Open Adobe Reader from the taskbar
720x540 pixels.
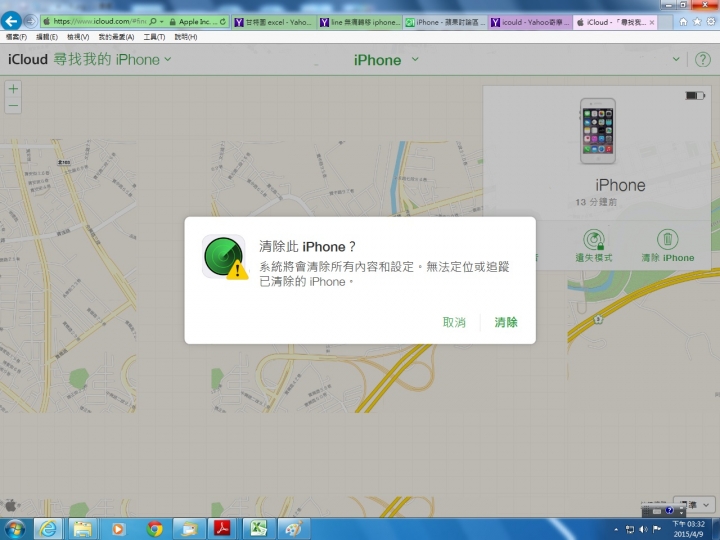point(223,529)
